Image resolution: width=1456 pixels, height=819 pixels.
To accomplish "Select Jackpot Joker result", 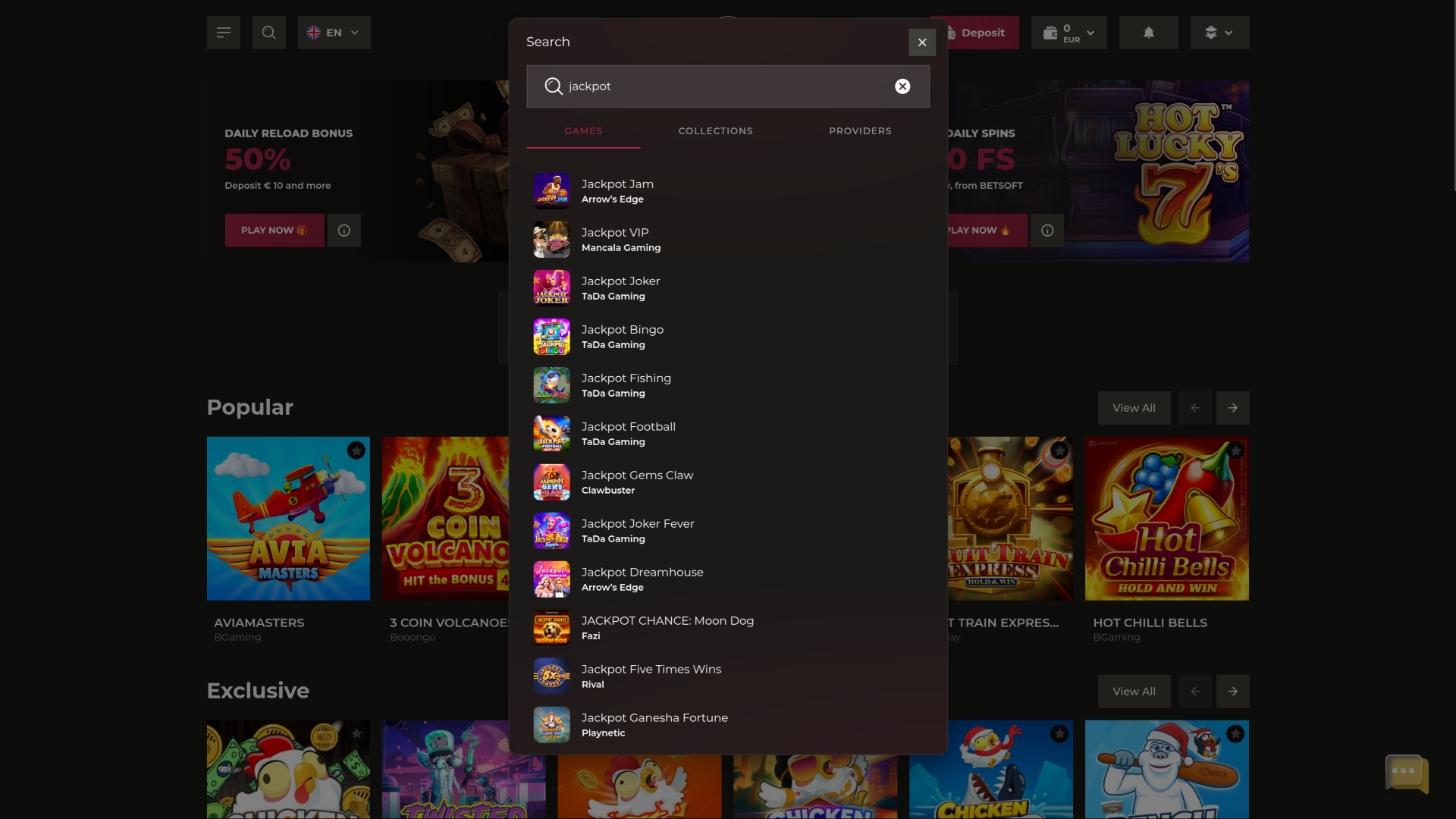I will (728, 288).
